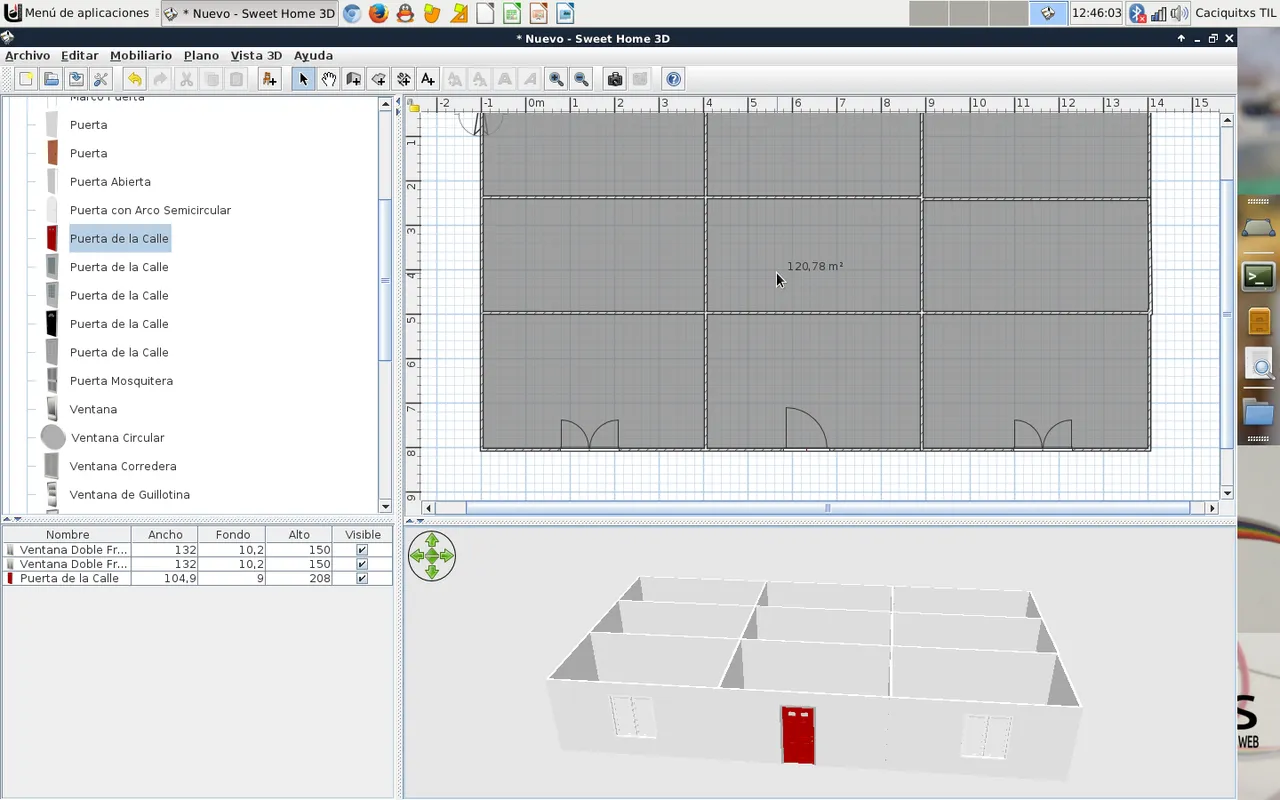Select Ventana item in catalog
The height and width of the screenshot is (800, 1280).
(x=93, y=409)
